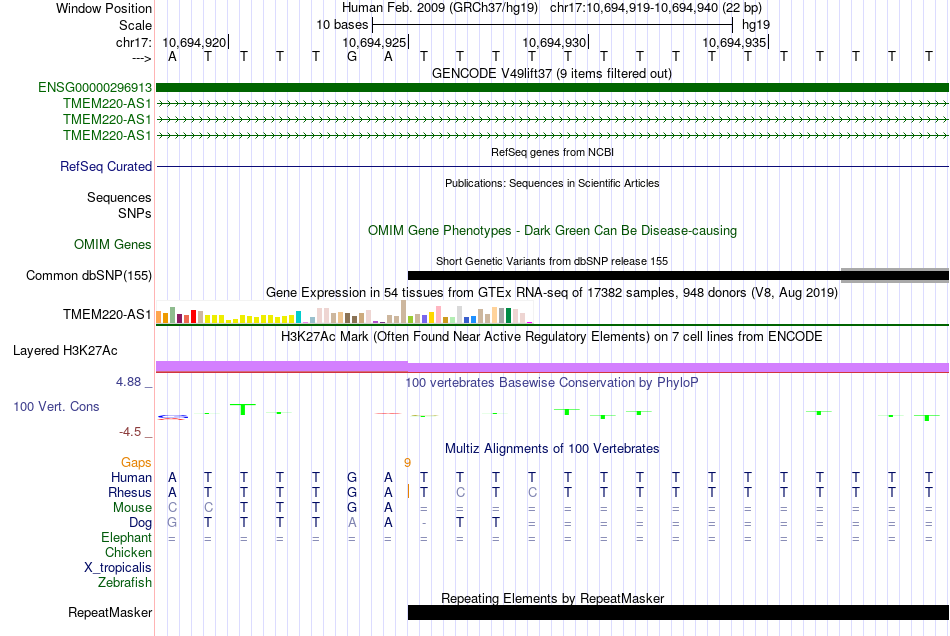Click the Gaps label in Multiz
The width and height of the screenshot is (950, 636).
pos(136,463)
